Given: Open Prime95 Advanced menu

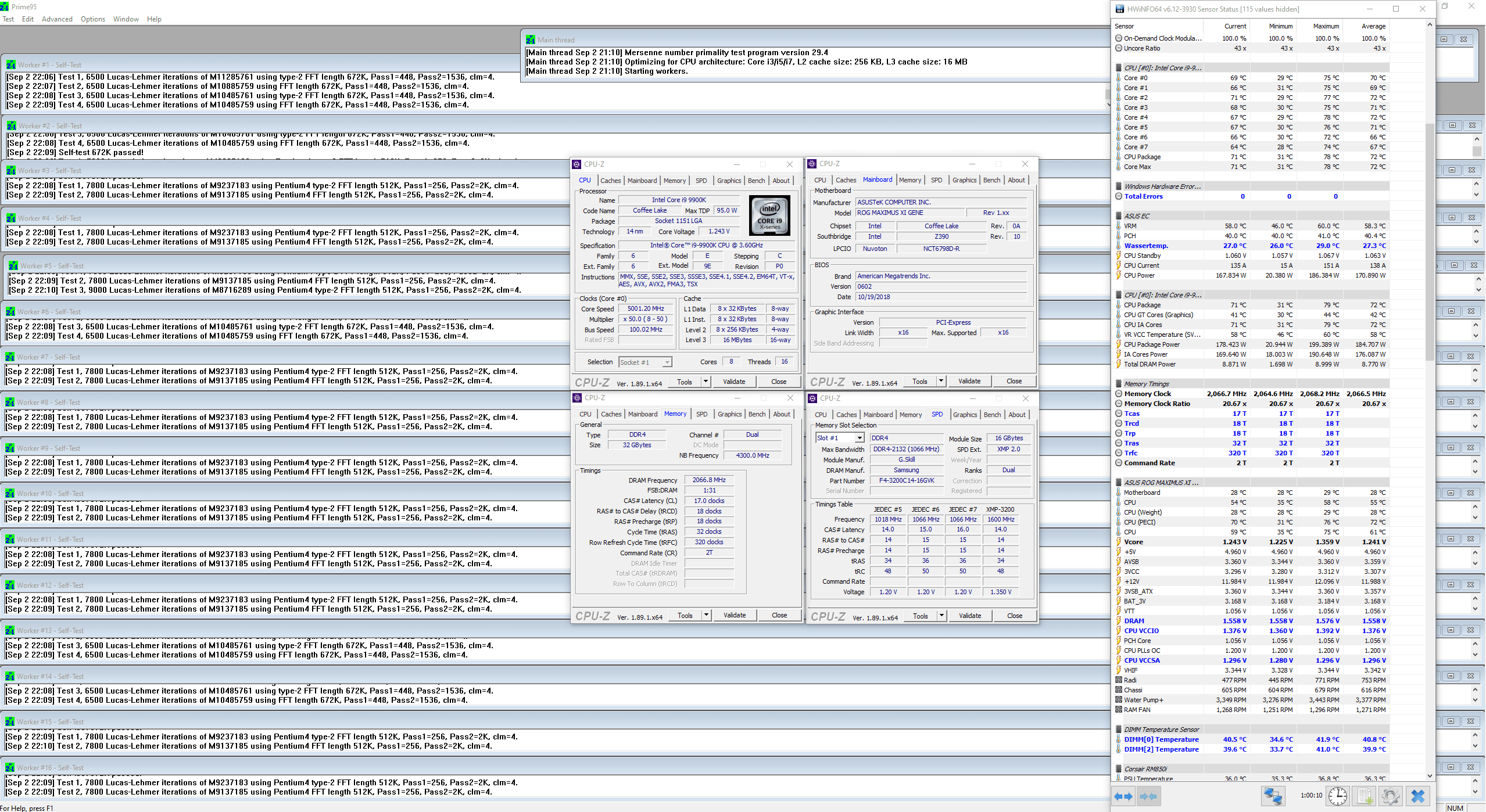Looking at the screenshot, I should [x=57, y=19].
